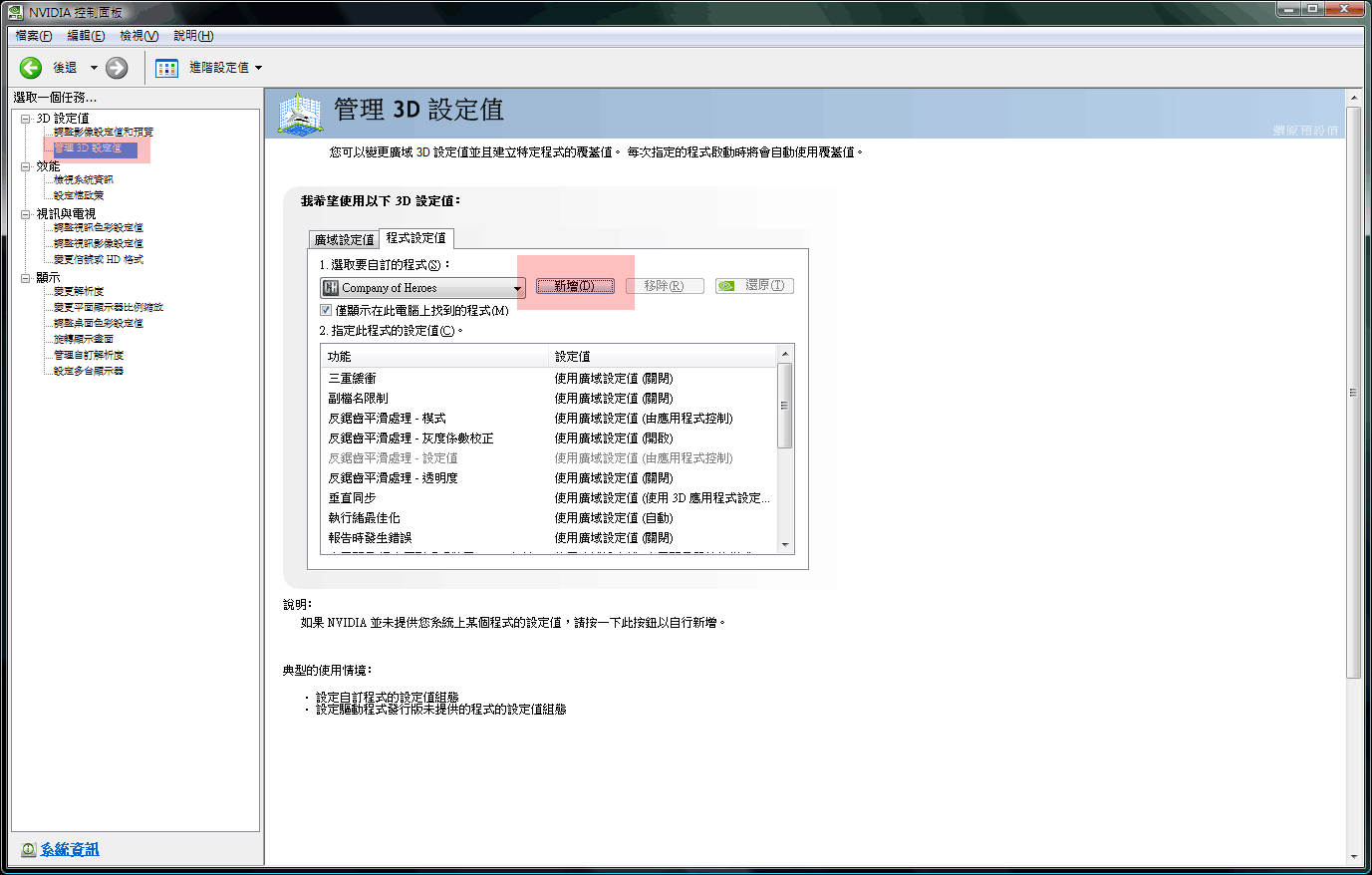The width and height of the screenshot is (1372, 875).
Task: Open the 說明 menu
Action: (x=193, y=36)
